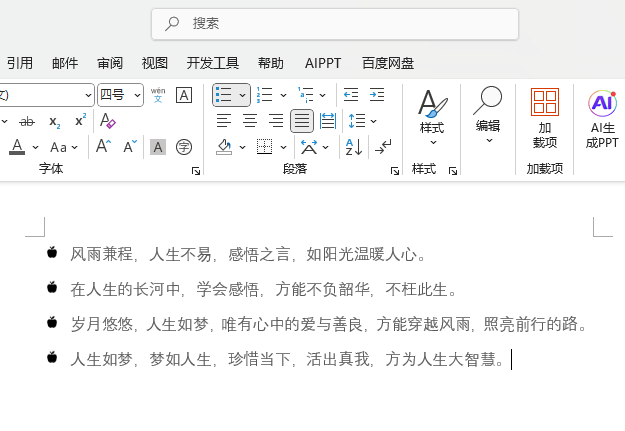Image resolution: width=625 pixels, height=431 pixels.
Task: Open the font color dropdown arrow
Action: (35, 147)
